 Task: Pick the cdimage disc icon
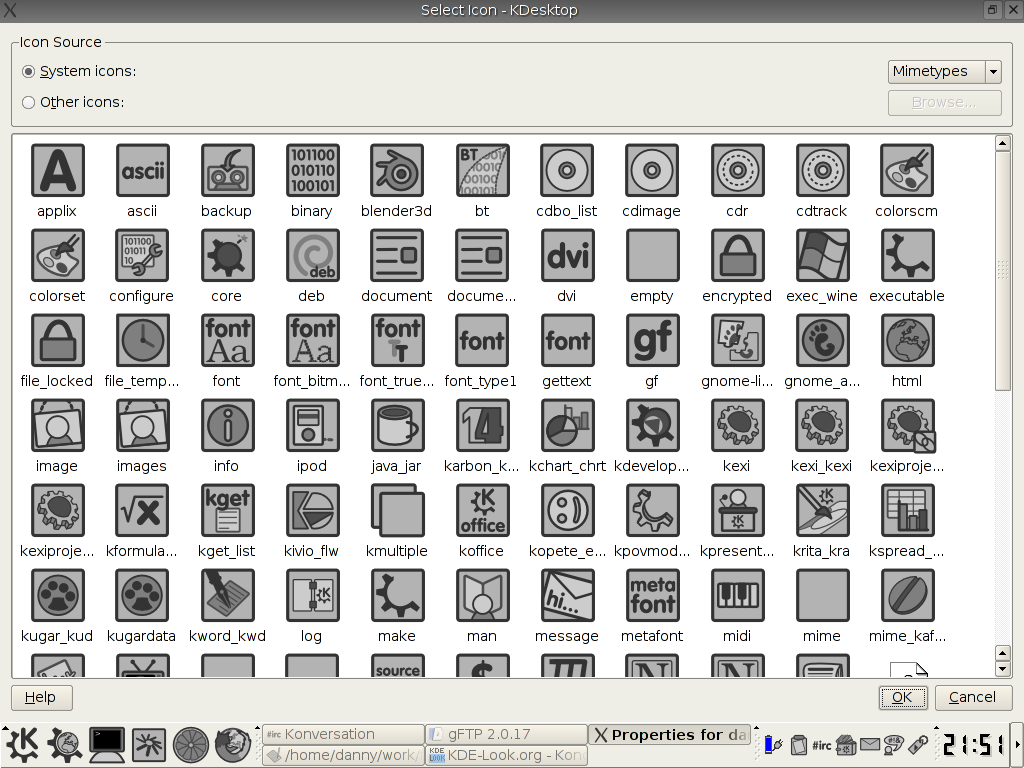click(x=652, y=170)
